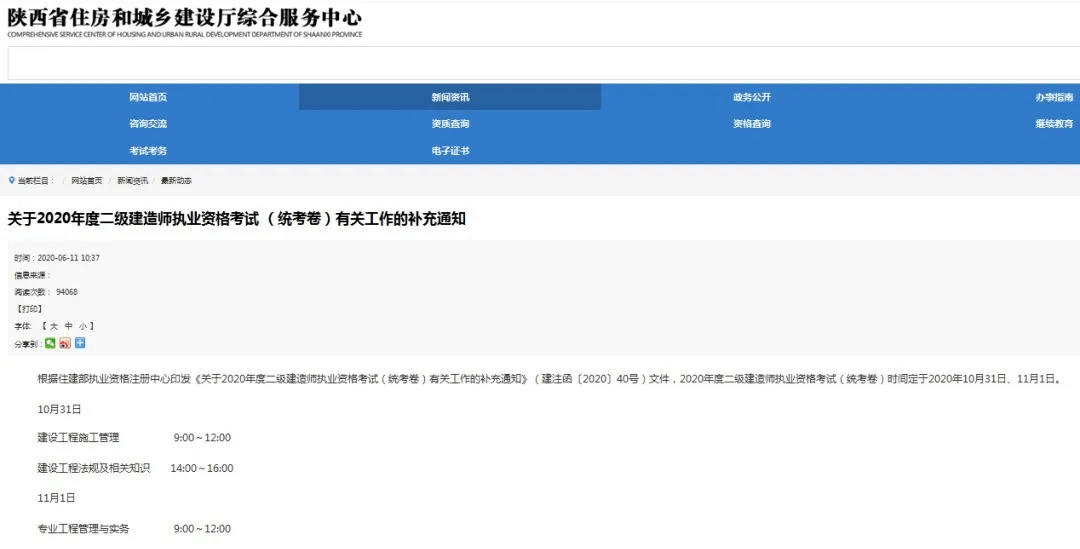This screenshot has width=1080, height=549.
Task: Click the timestamp 2020-06-11 10:37
Action: click(x=68, y=258)
